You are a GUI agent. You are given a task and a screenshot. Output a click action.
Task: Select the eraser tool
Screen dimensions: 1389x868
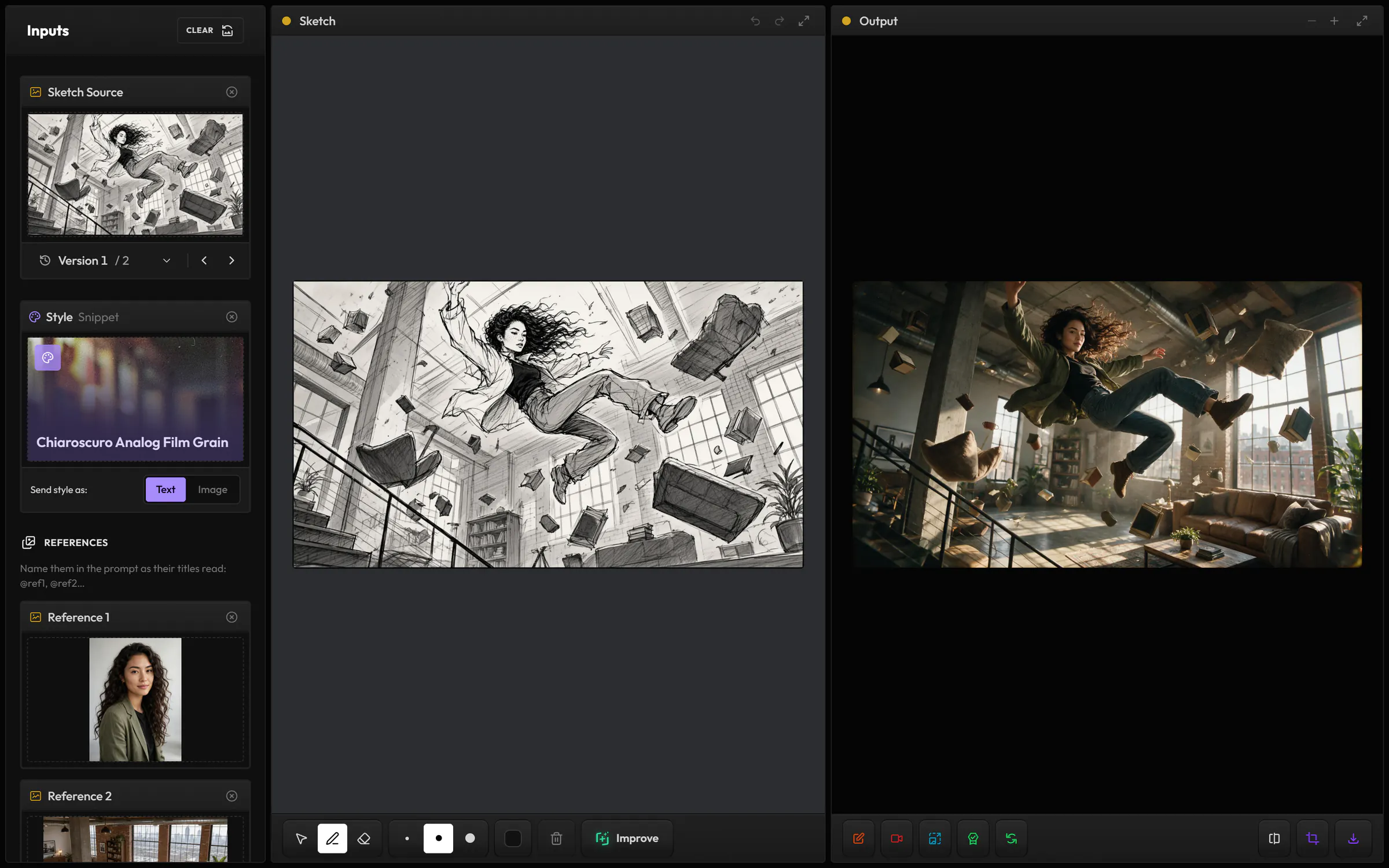tap(364, 838)
